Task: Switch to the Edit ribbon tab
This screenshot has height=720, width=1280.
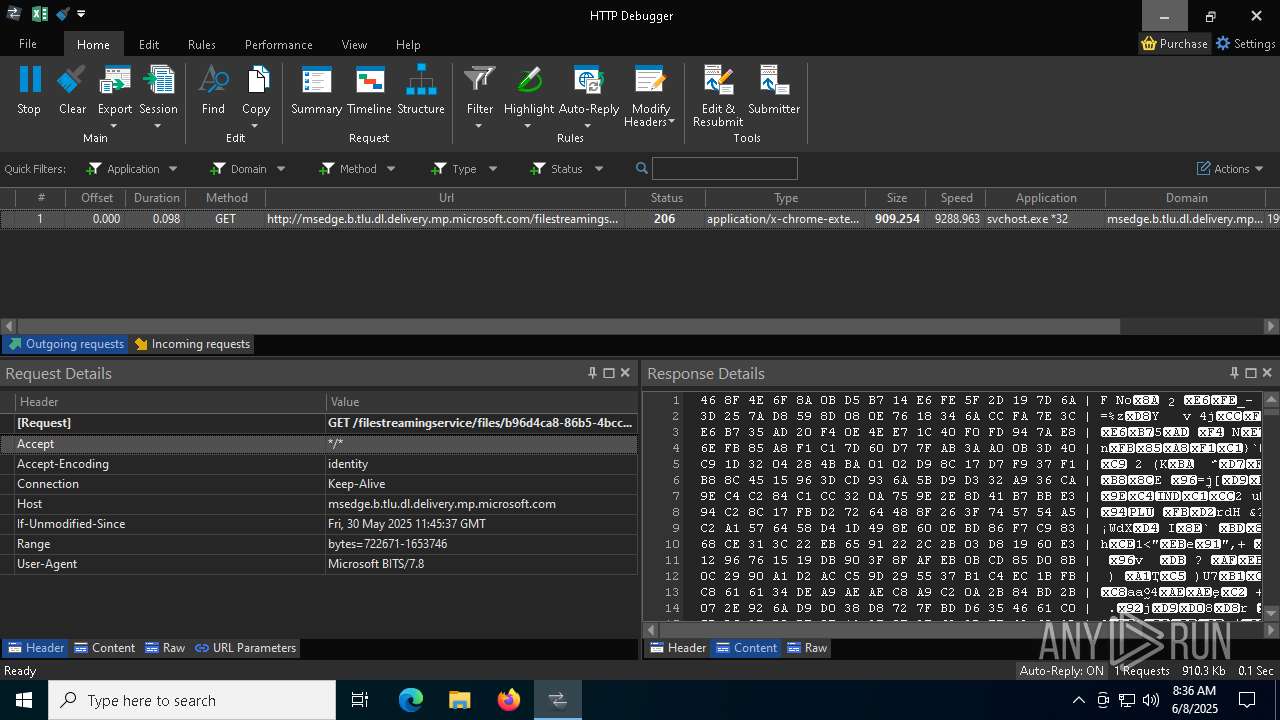Action: coord(149,44)
